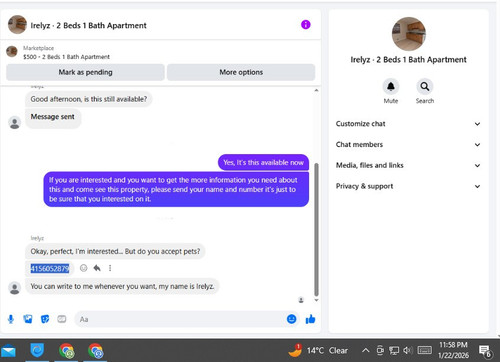Click sender avatar beside last message
The image size is (500, 362).
coord(14,288)
